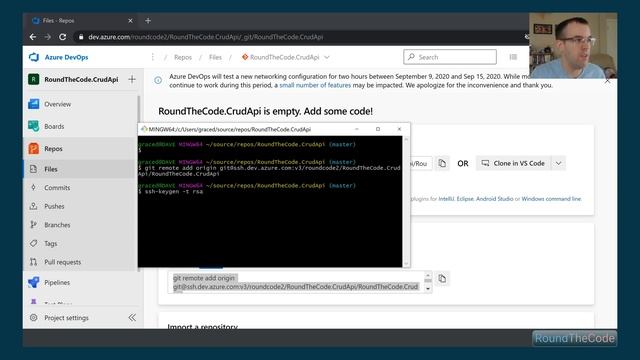Viewport: 640px width, 360px height.
Task: Click the Tags icon in sidebar
Action: click(x=33, y=243)
